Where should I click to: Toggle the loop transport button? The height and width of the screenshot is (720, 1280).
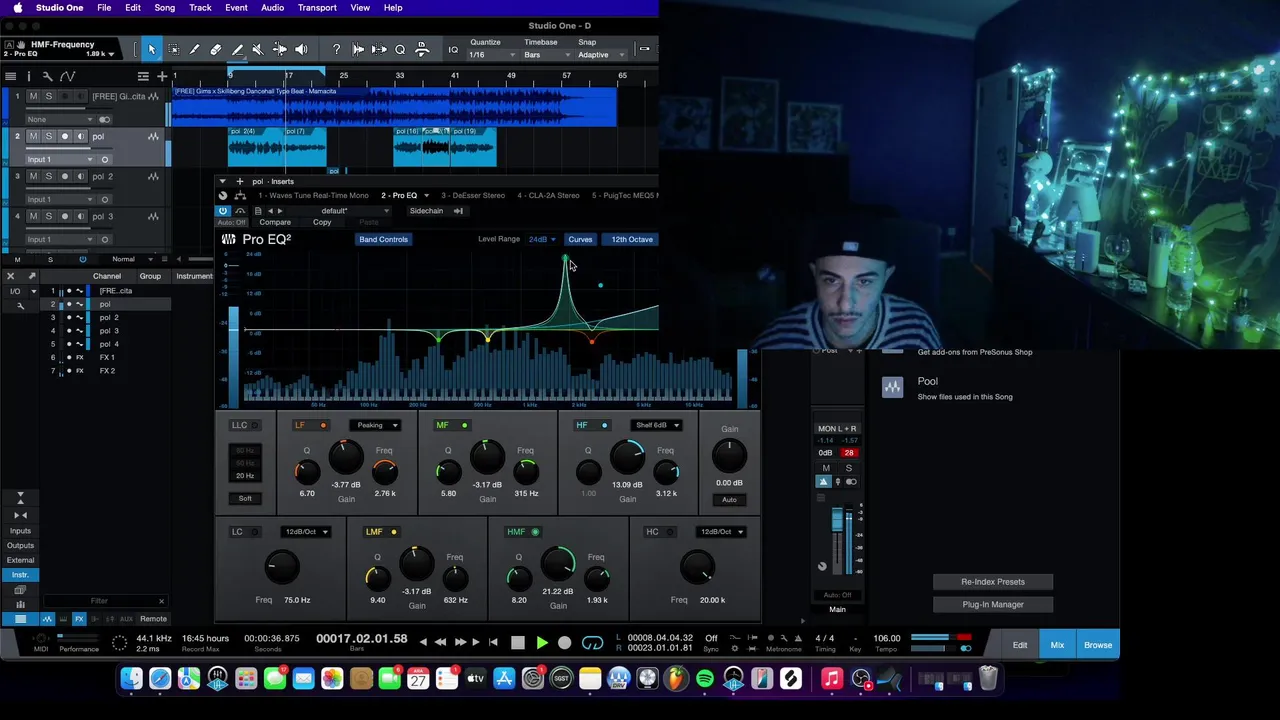click(592, 643)
